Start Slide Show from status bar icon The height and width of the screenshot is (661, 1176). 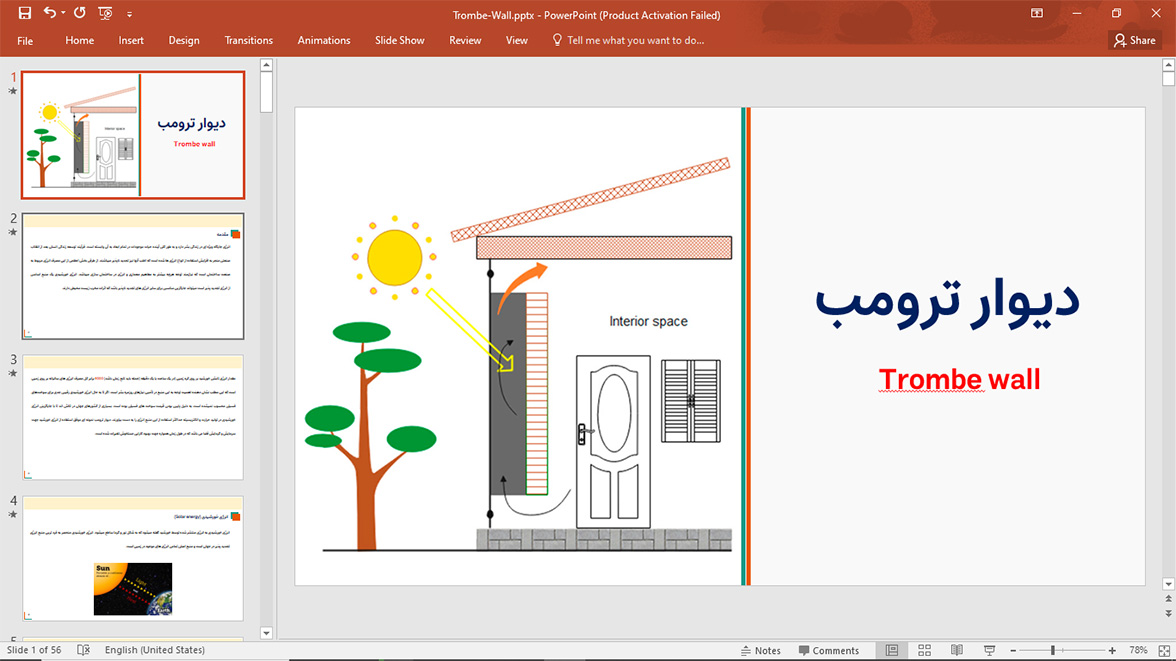[989, 650]
